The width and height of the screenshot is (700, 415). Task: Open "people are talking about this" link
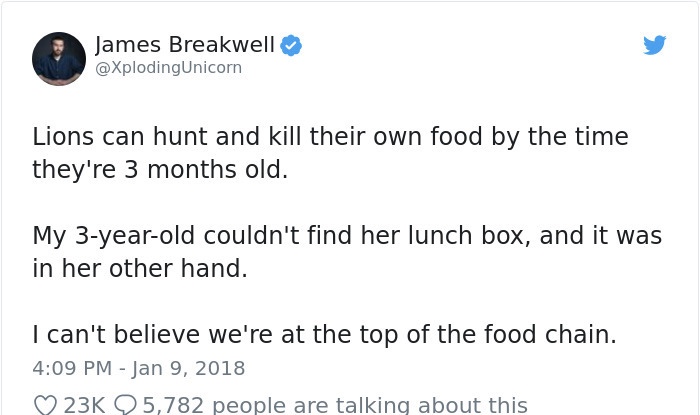click(x=370, y=405)
